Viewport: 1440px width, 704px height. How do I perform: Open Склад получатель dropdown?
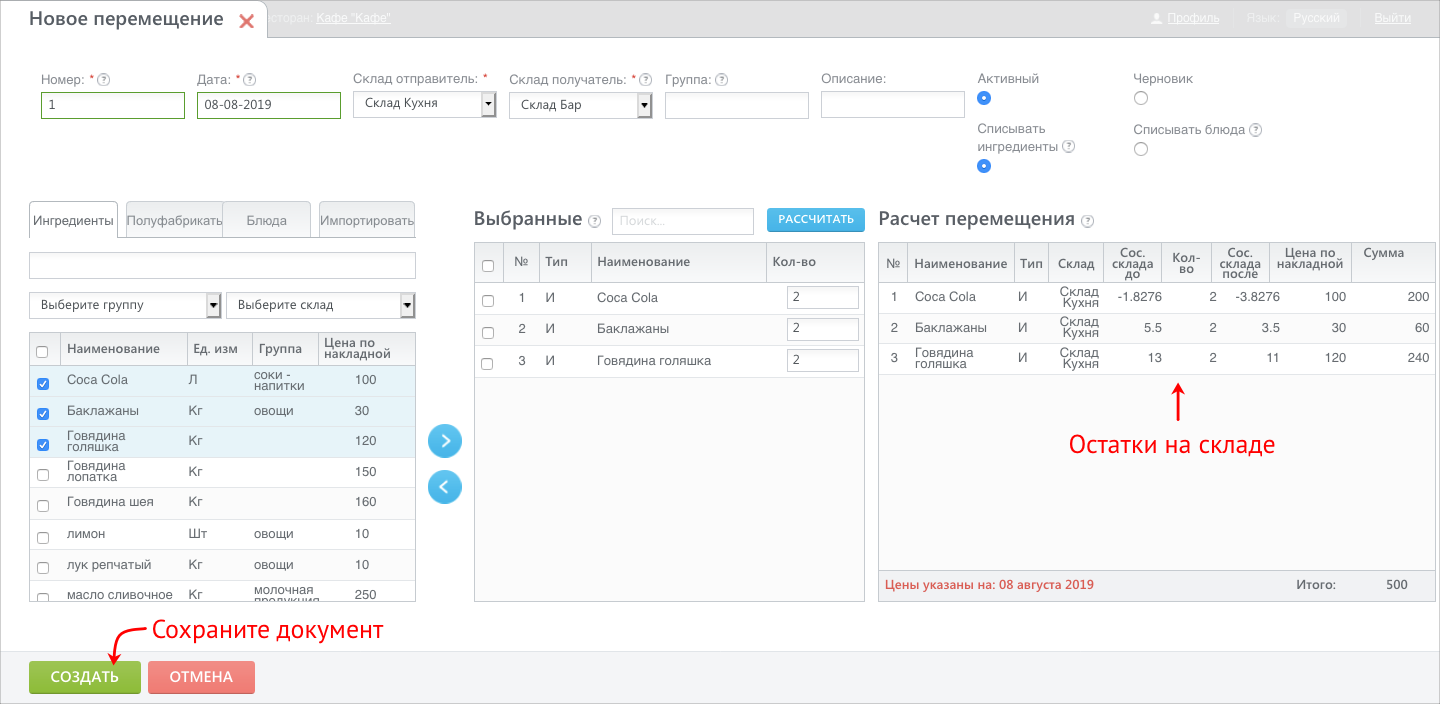[x=580, y=105]
